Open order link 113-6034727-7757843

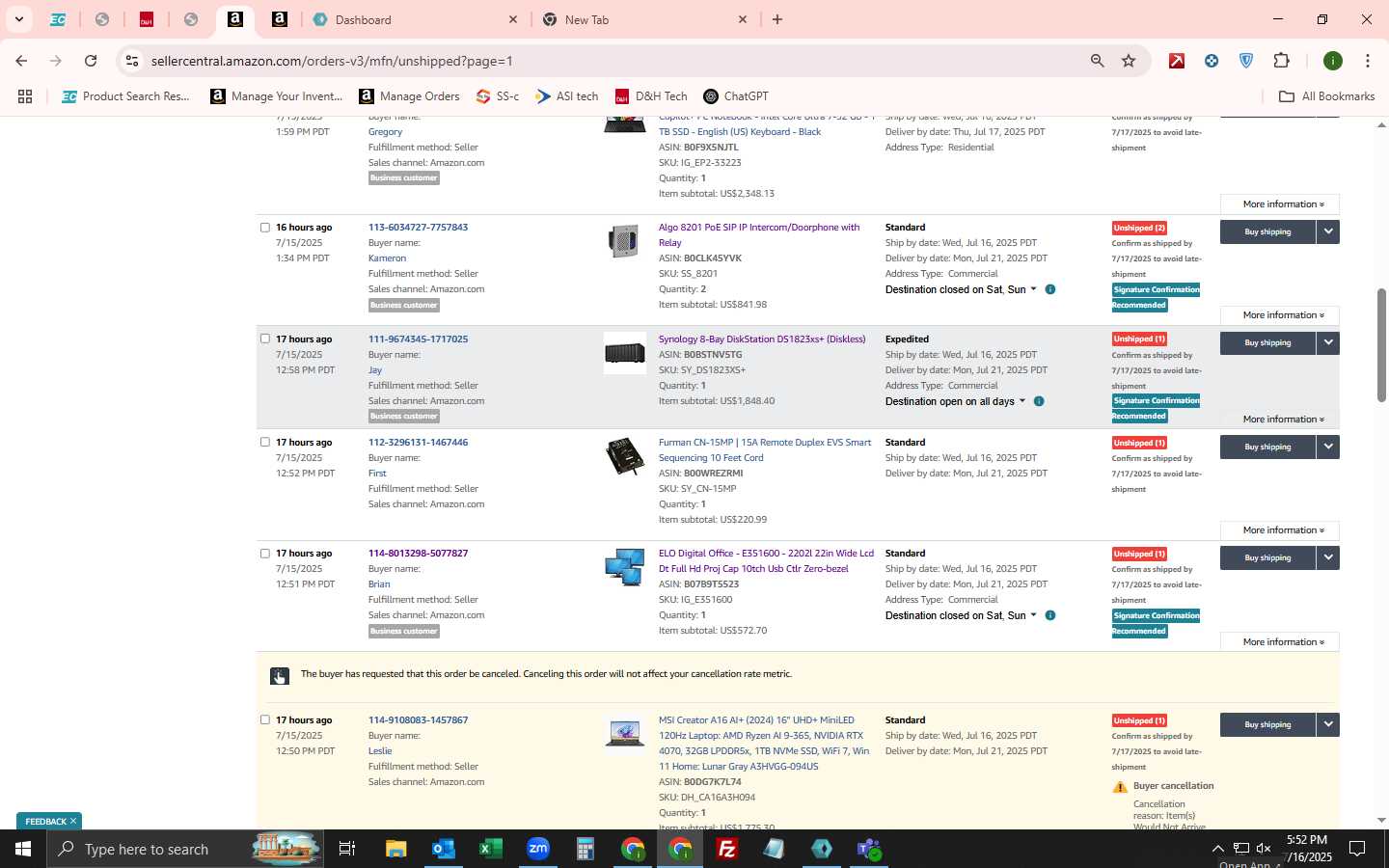pyautogui.click(x=418, y=228)
